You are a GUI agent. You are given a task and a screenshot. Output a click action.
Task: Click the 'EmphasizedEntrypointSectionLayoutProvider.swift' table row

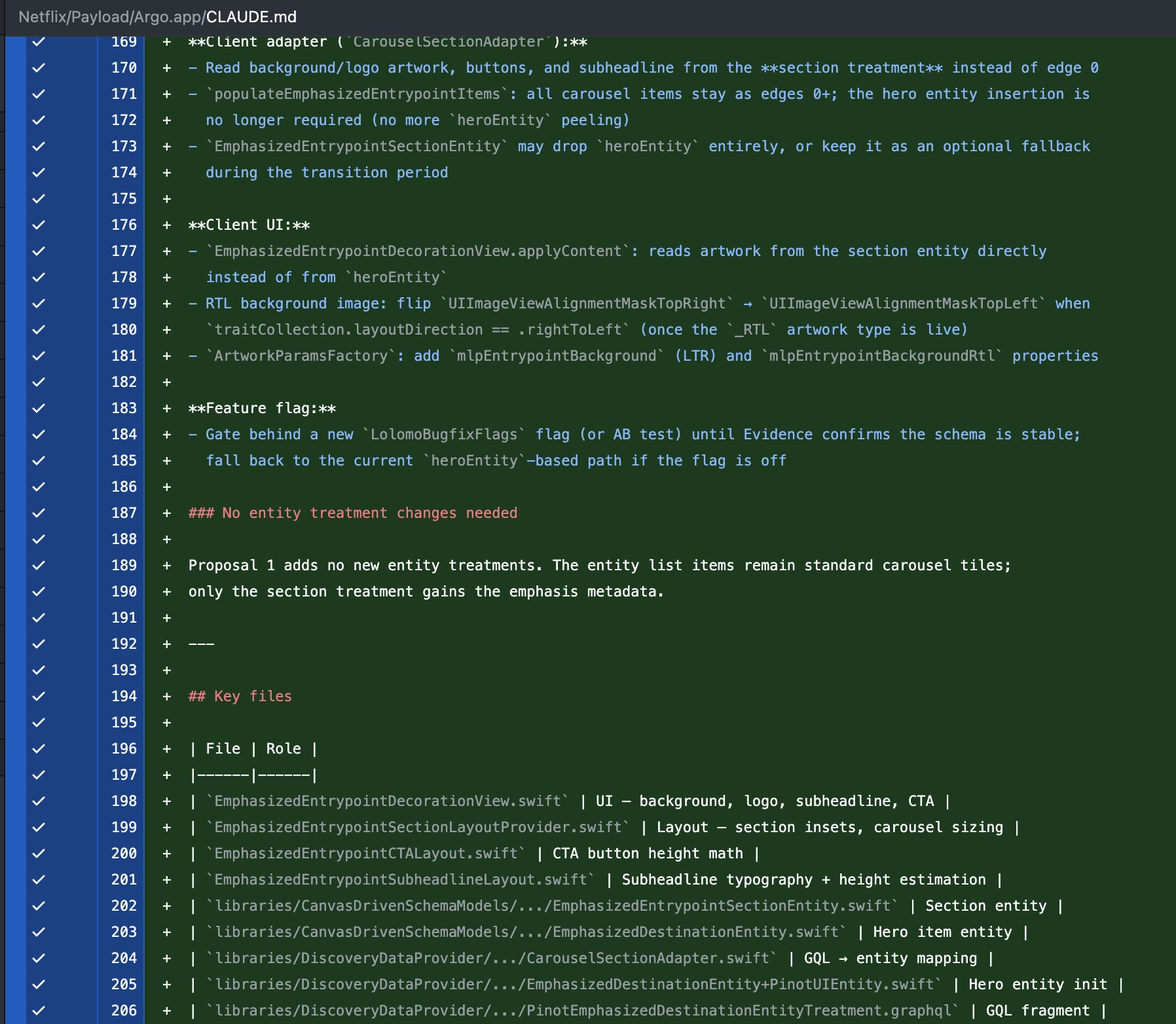coord(604,827)
